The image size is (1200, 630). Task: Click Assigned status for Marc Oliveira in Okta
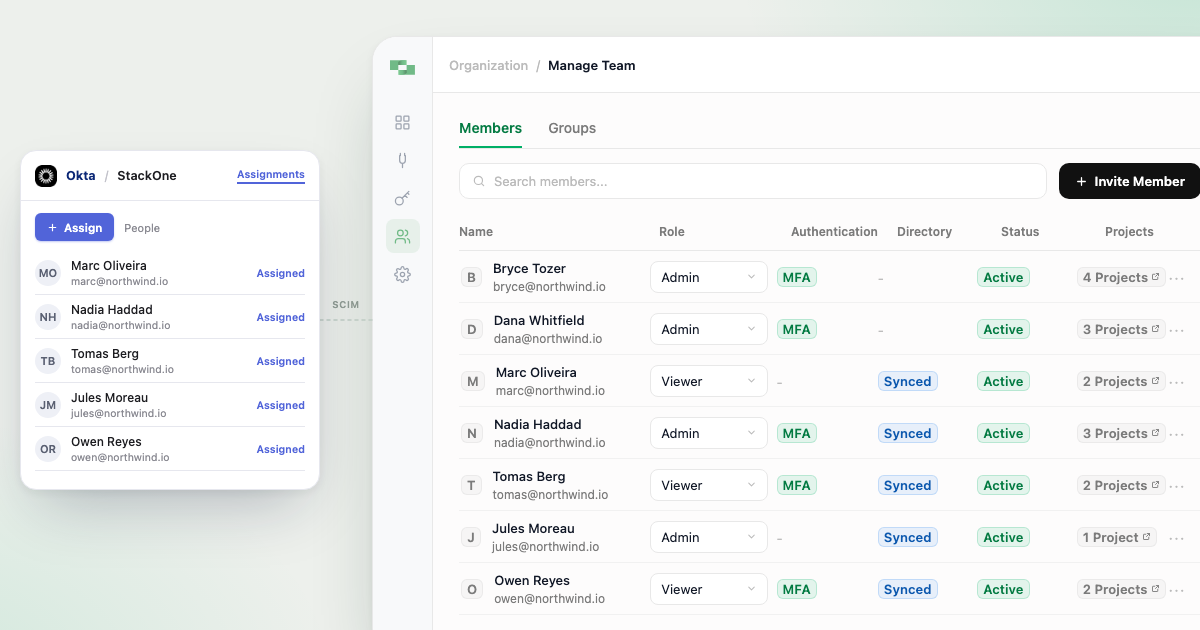click(x=280, y=273)
